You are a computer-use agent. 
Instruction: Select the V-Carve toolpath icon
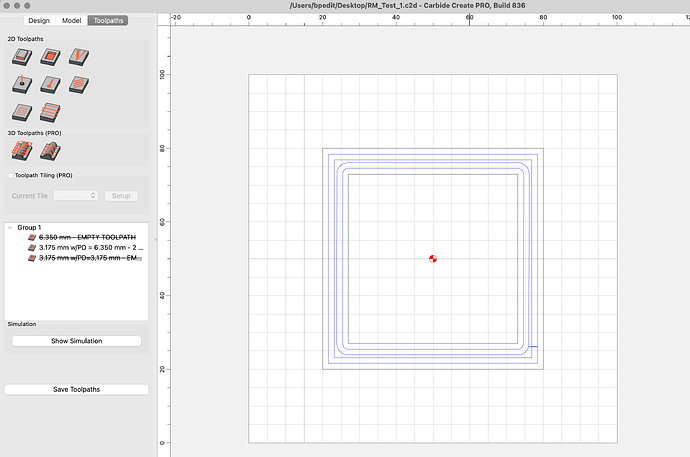pyautogui.click(x=79, y=57)
